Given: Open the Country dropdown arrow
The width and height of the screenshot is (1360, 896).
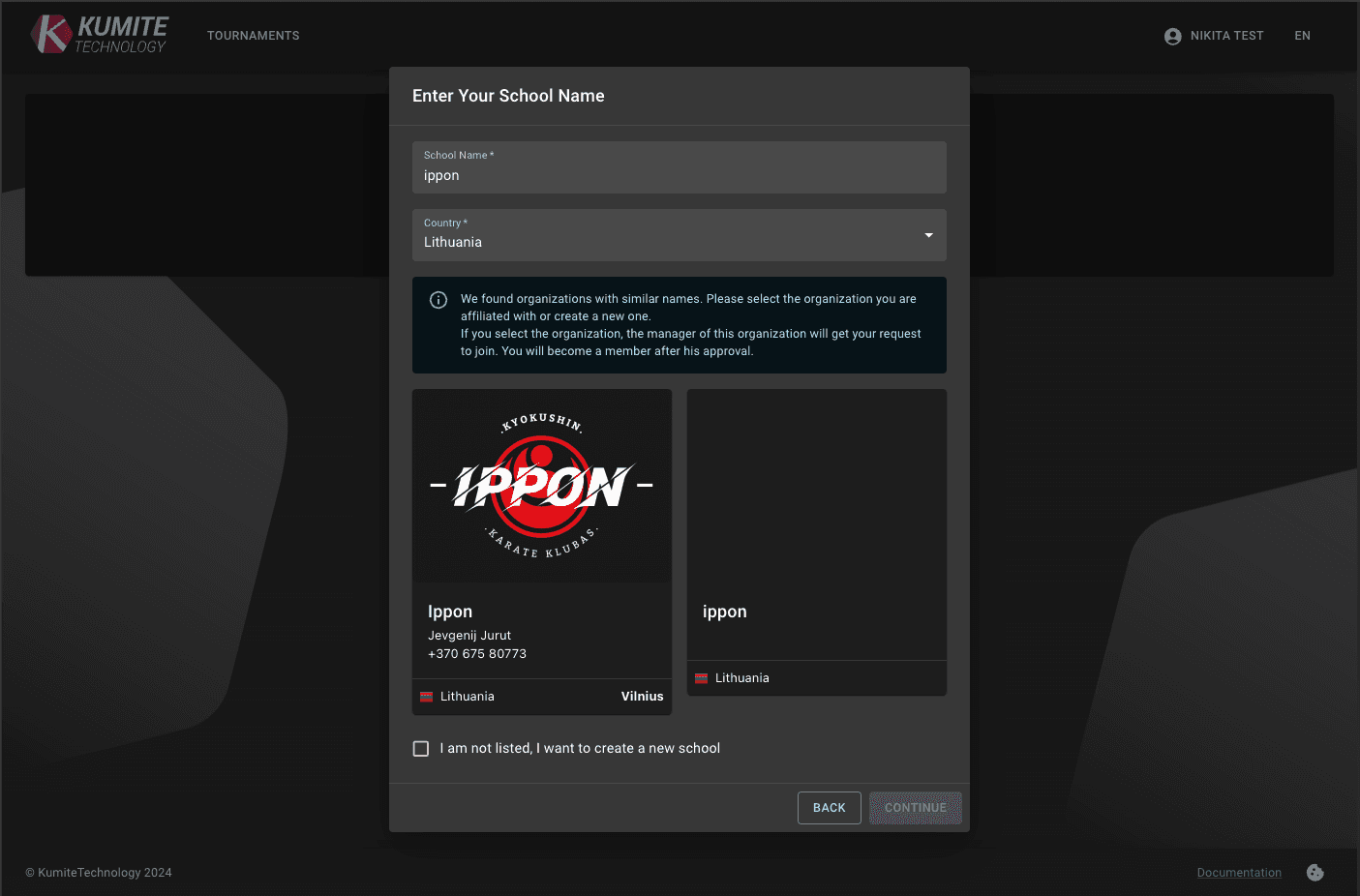Looking at the screenshot, I should (x=928, y=235).
